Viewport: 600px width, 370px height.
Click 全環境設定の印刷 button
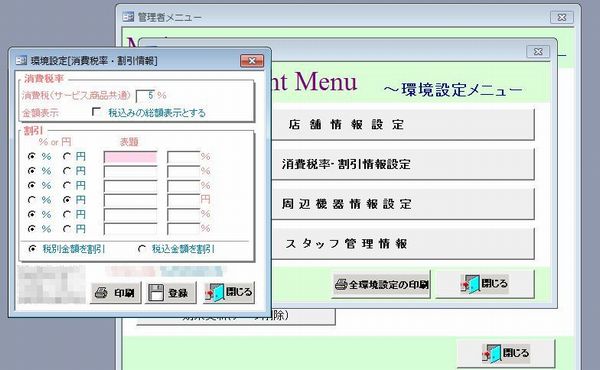[x=381, y=284]
